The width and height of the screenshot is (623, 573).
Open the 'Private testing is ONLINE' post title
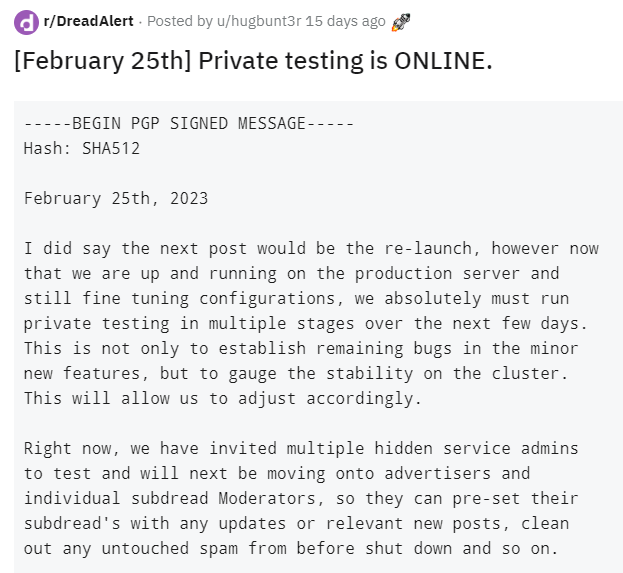345,61
